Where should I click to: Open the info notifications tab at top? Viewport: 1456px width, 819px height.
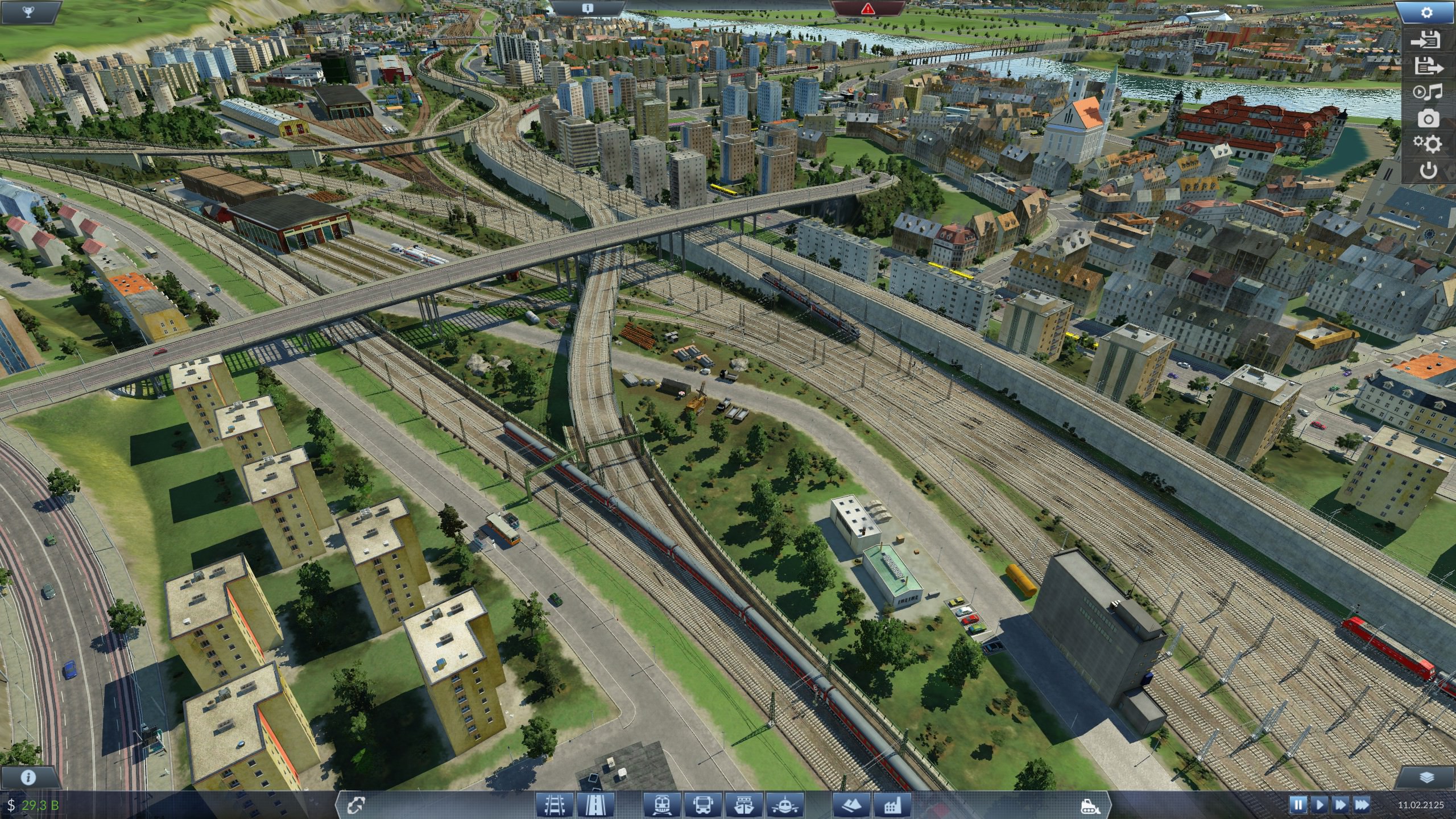pyautogui.click(x=588, y=9)
